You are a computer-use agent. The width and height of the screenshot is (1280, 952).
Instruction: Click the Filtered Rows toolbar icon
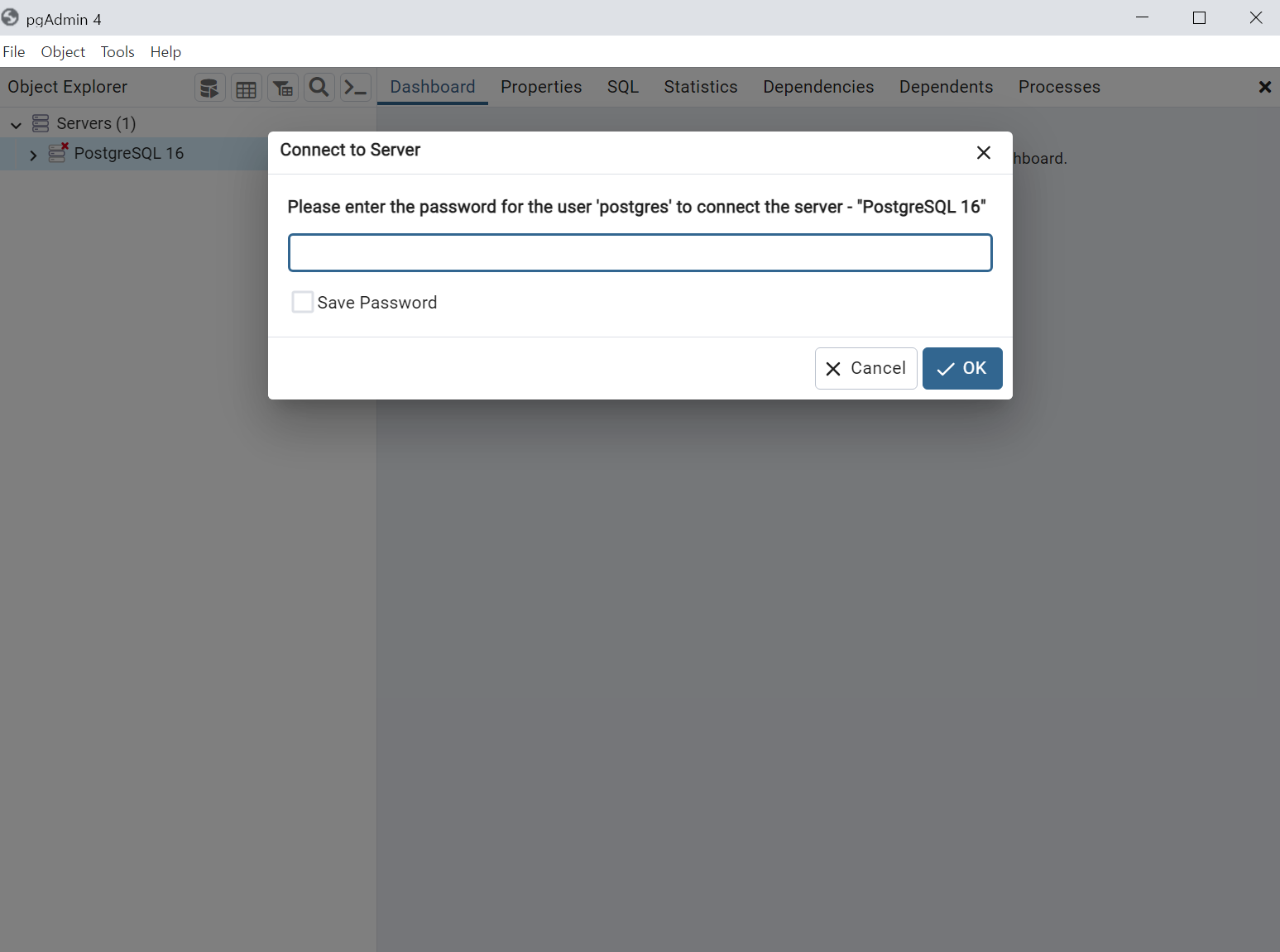tap(283, 88)
